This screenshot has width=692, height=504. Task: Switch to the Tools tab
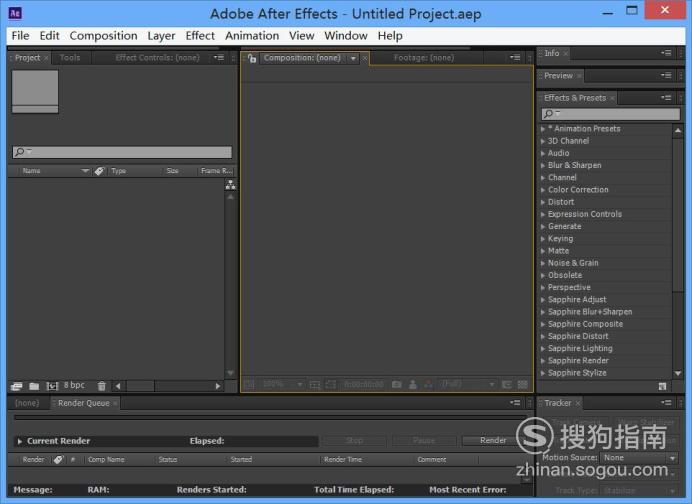(x=70, y=58)
